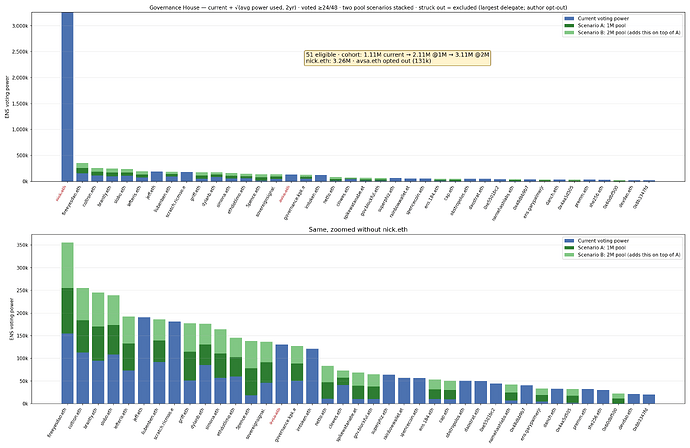Click the yellow cohort summary annotation box
690x448 pixels.
point(397,58)
